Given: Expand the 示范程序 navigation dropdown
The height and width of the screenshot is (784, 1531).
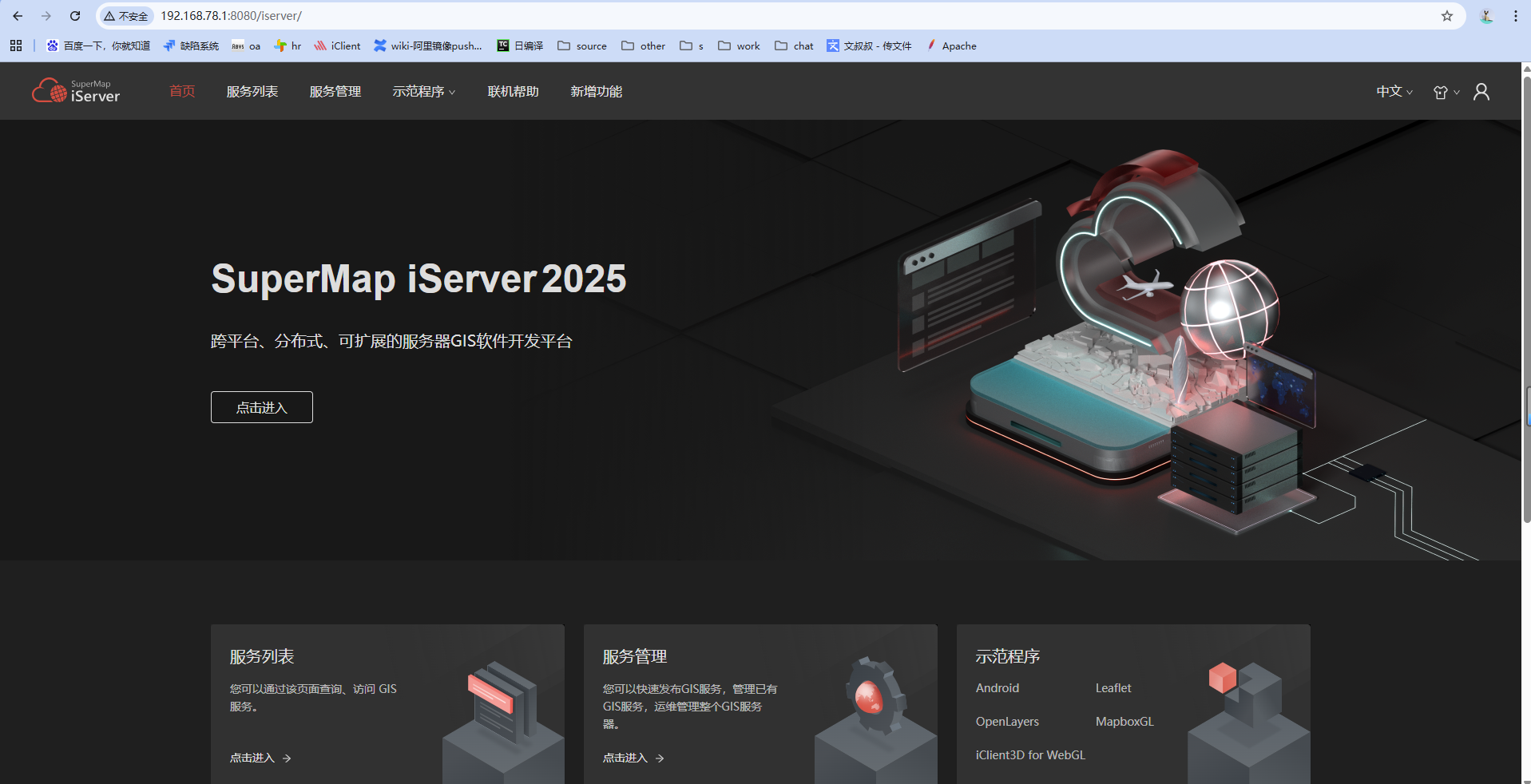Looking at the screenshot, I should coord(424,92).
